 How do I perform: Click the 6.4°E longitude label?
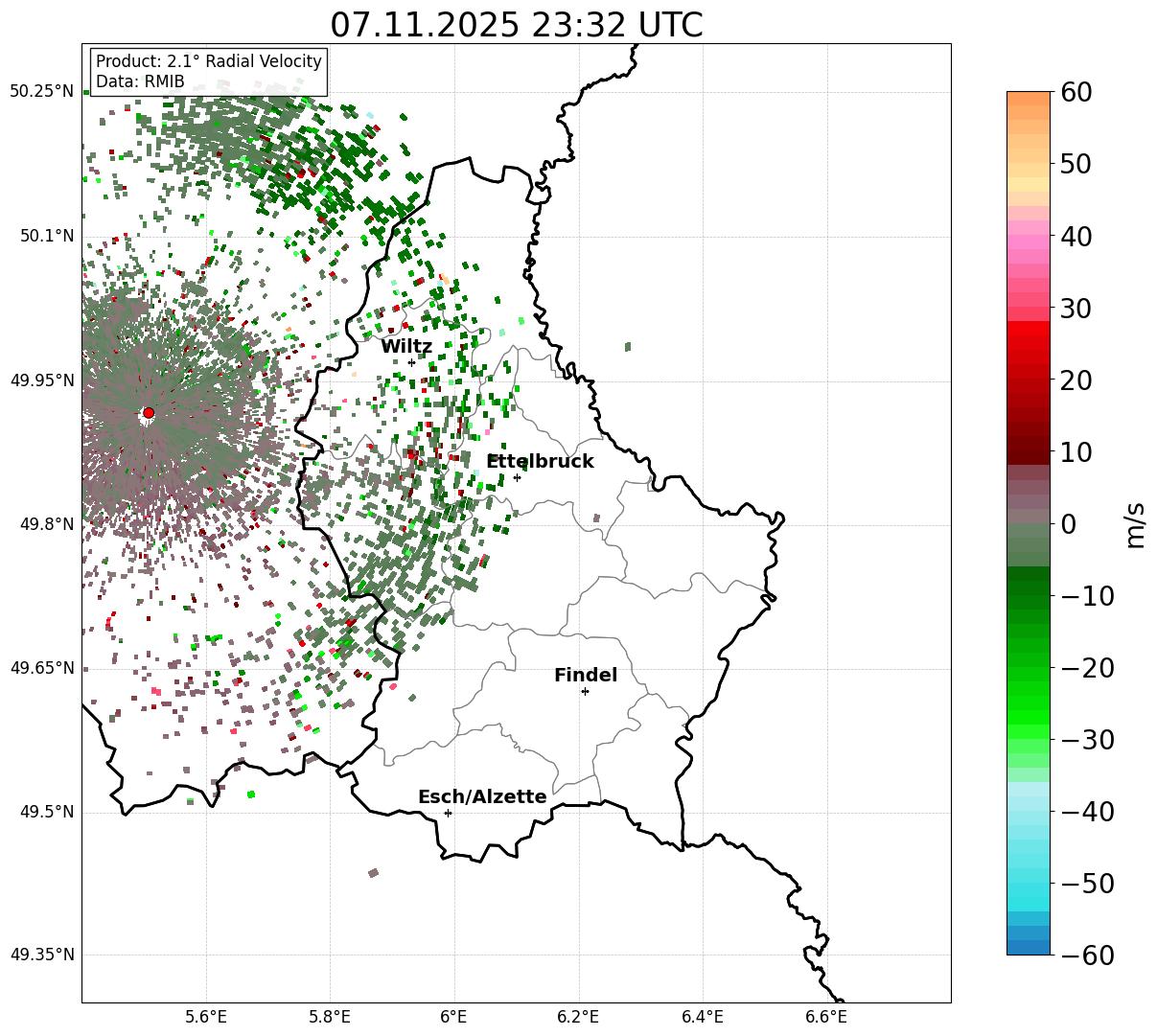(x=702, y=1017)
